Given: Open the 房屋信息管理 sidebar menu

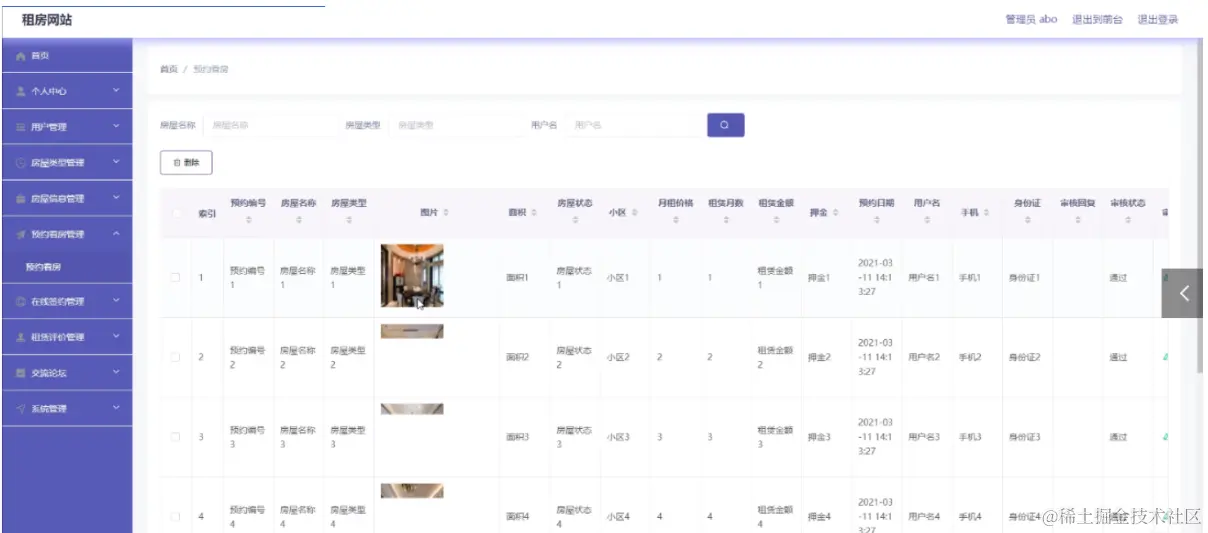Looking at the screenshot, I should pos(66,198).
